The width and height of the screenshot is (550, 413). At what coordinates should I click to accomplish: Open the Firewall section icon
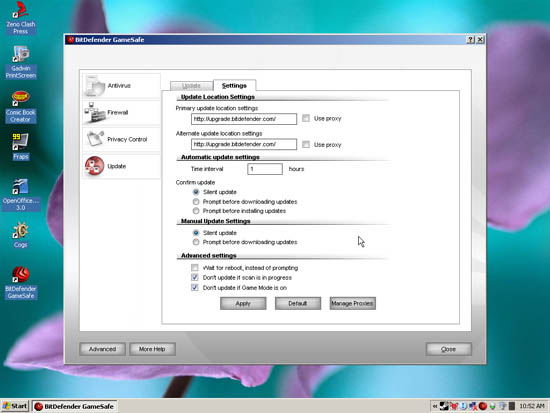click(95, 112)
